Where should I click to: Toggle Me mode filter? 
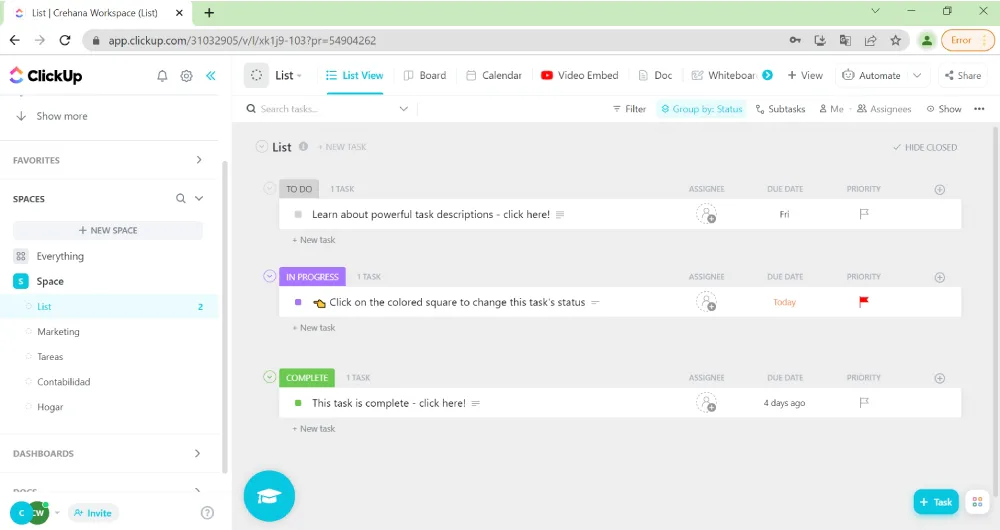(832, 109)
